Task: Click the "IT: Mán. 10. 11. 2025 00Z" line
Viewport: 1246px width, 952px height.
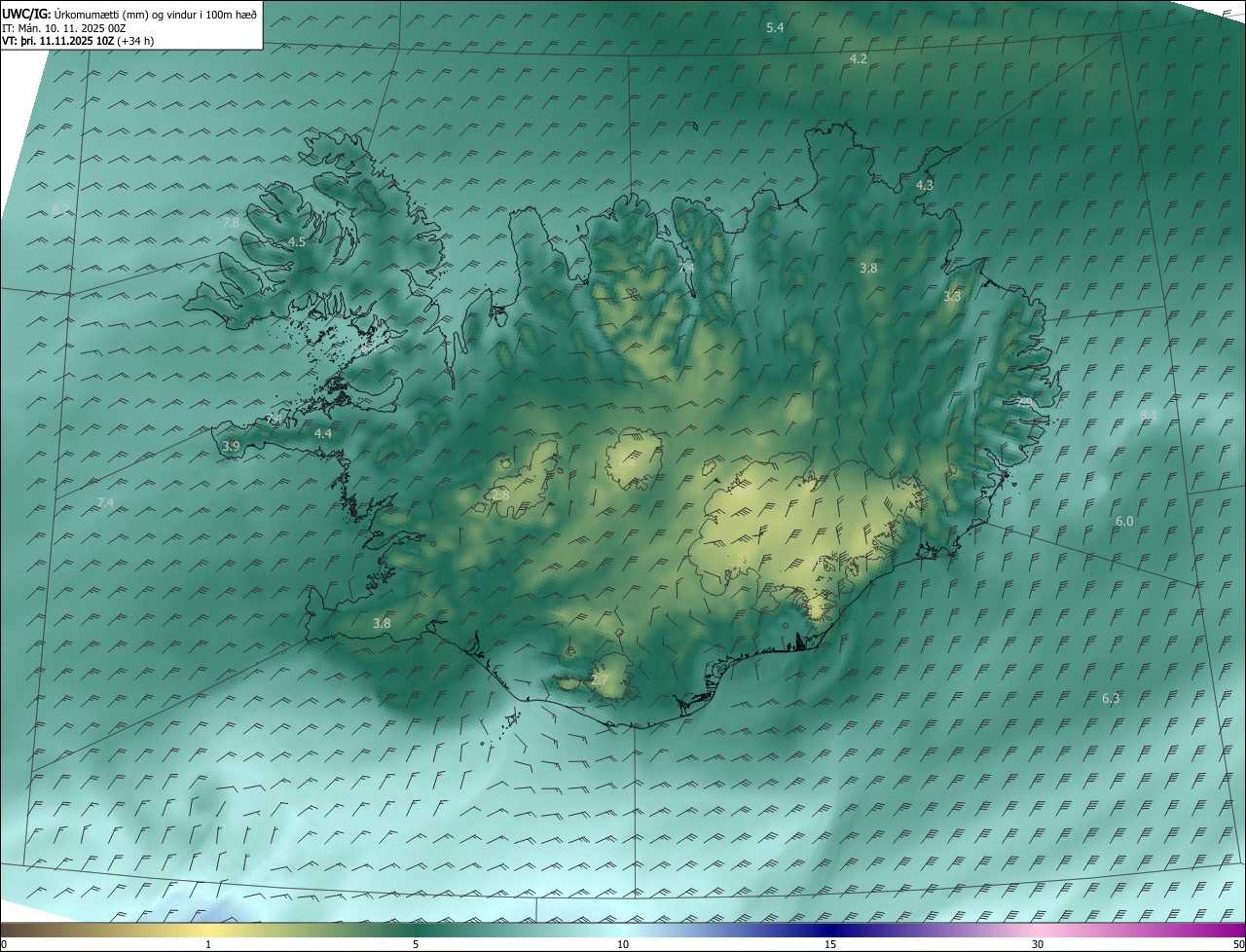Action: point(64,28)
